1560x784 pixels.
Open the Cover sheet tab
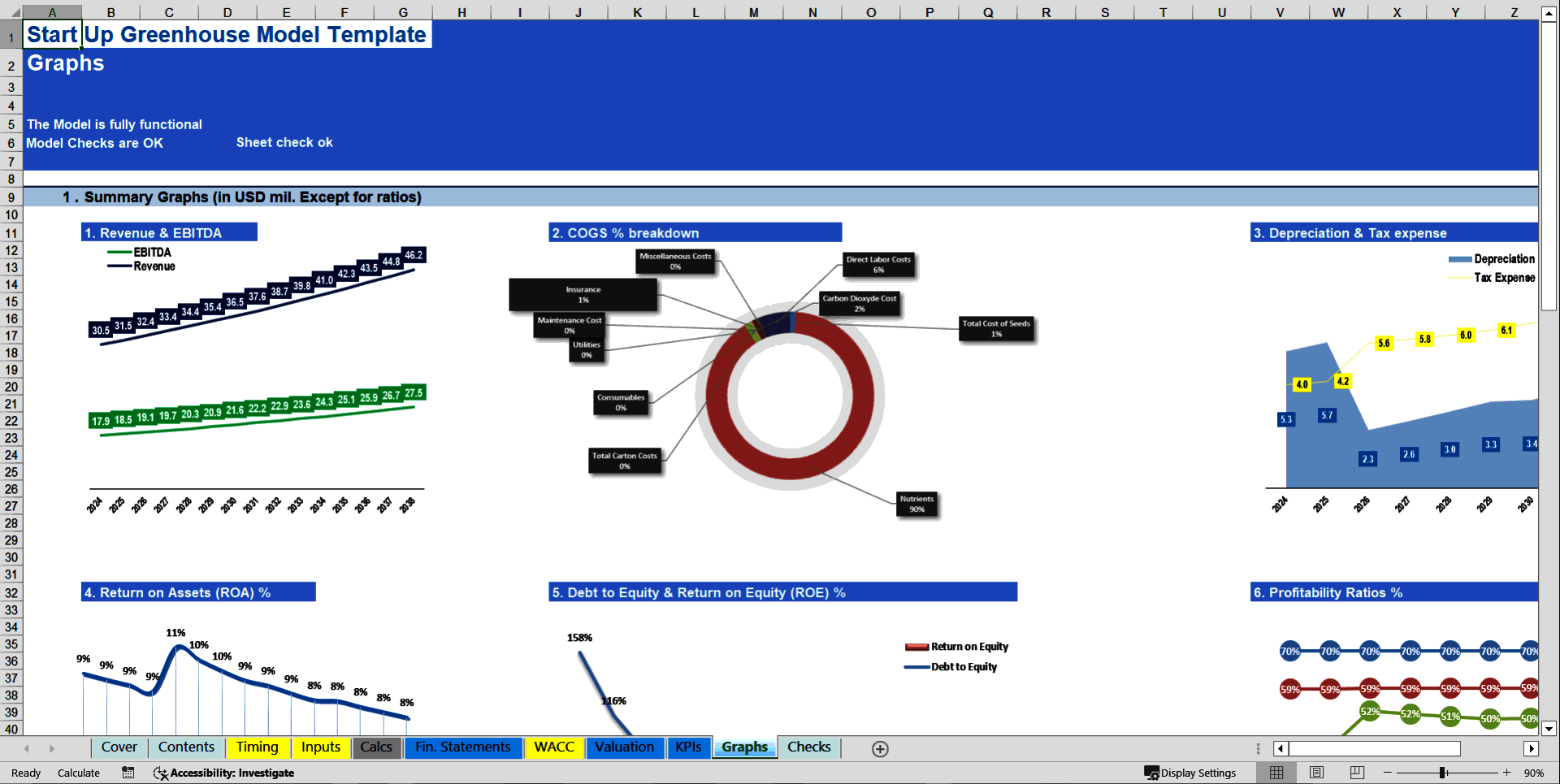[x=119, y=747]
